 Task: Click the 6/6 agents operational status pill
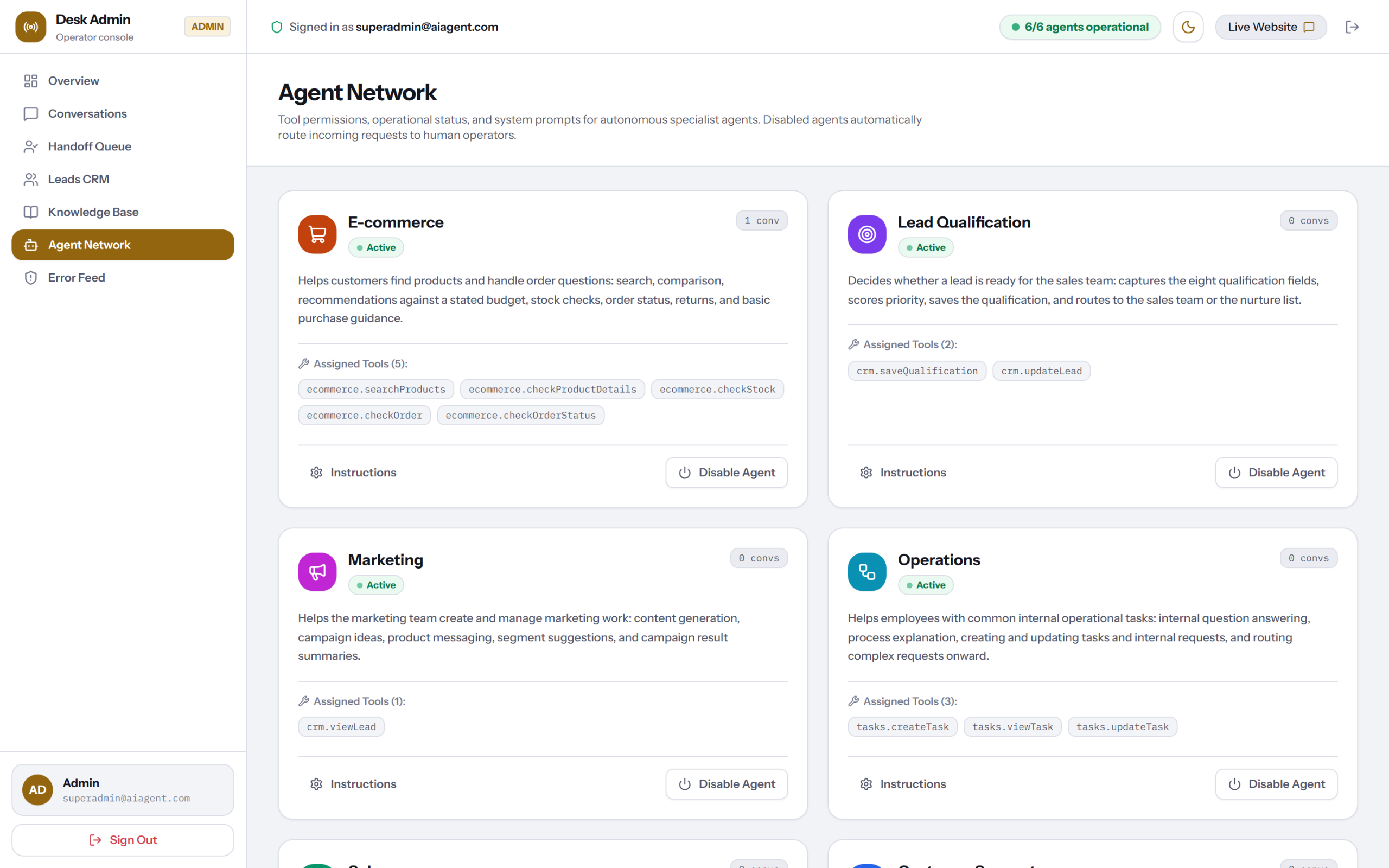[1080, 27]
